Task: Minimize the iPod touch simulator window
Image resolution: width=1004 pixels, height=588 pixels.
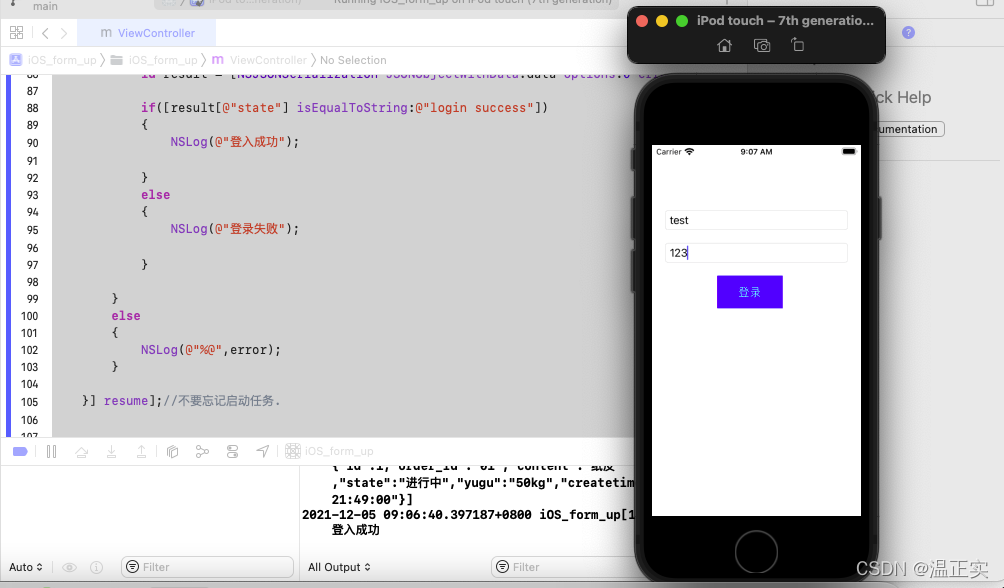Action: [662, 21]
